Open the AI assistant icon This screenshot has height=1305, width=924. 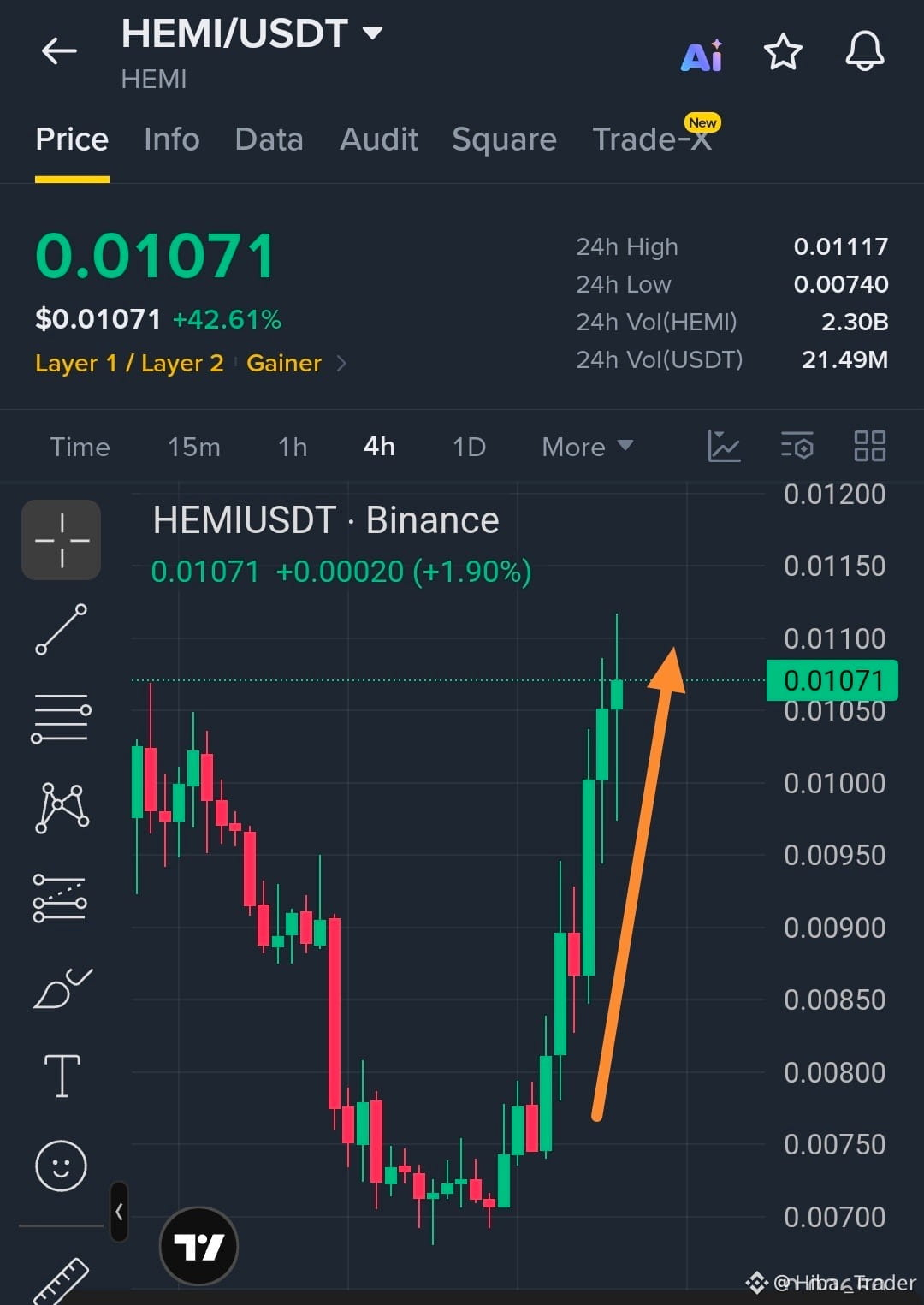[702, 55]
